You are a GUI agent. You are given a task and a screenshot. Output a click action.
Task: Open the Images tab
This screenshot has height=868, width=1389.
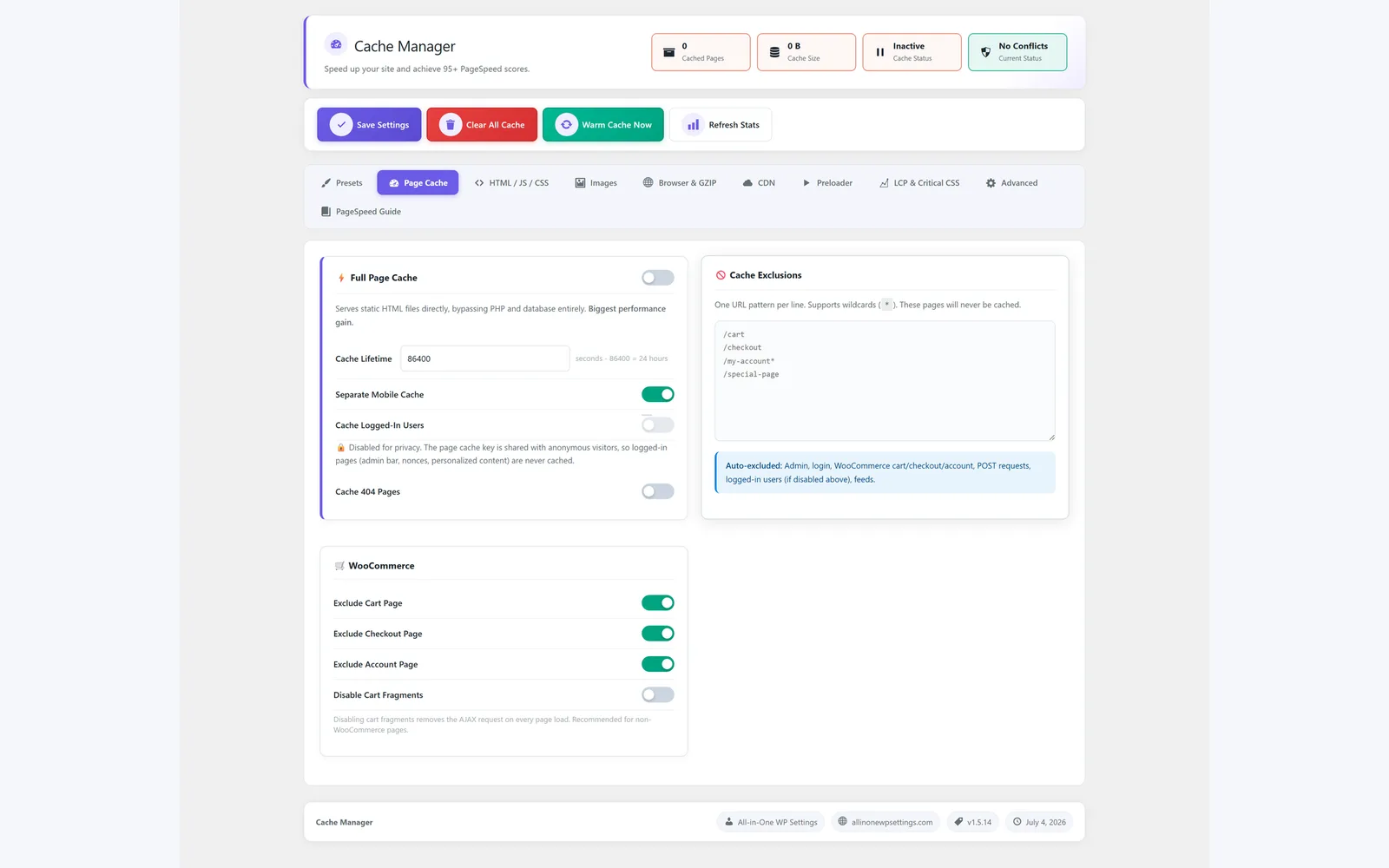tap(596, 183)
